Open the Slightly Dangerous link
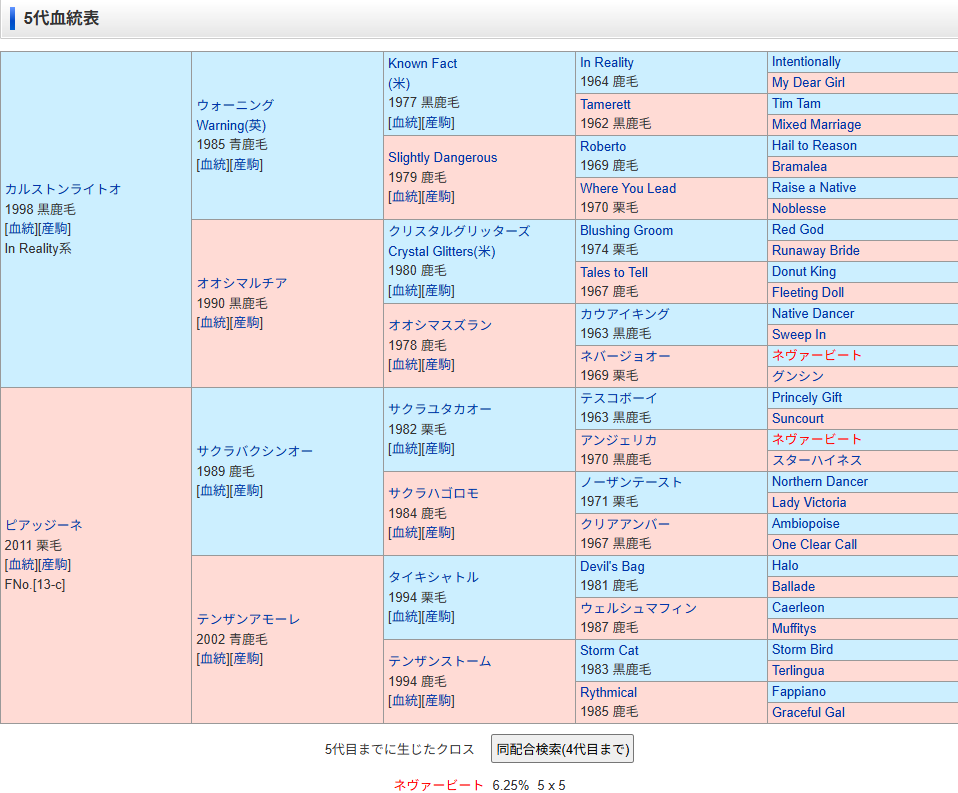 click(442, 158)
